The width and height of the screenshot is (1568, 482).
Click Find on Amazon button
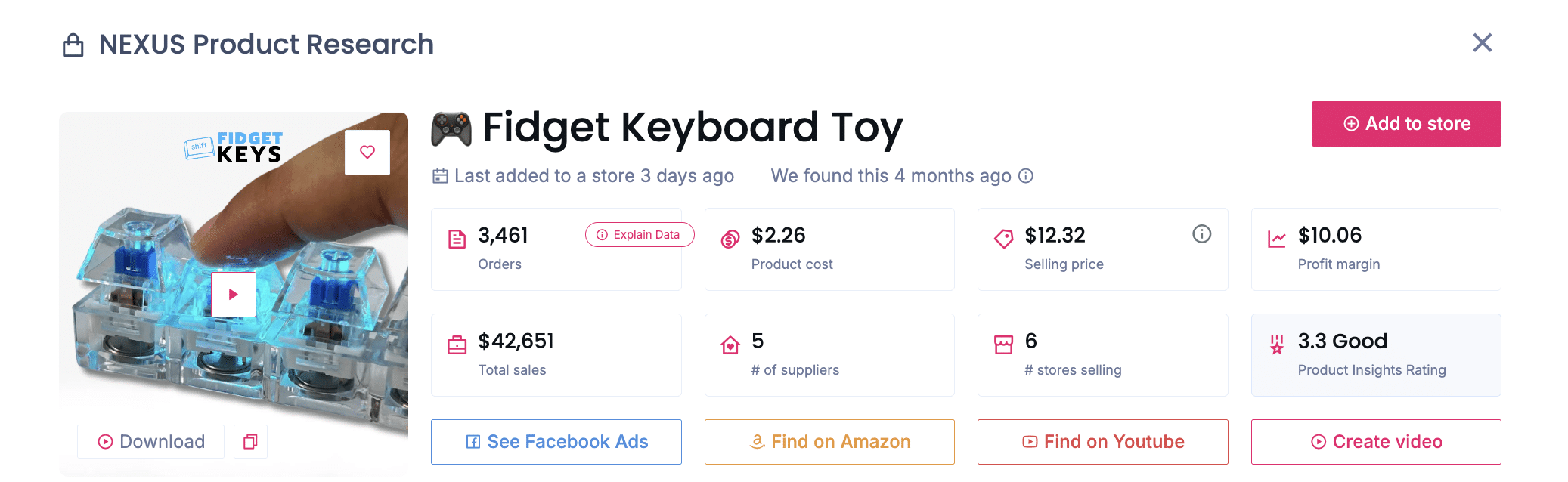[829, 442]
